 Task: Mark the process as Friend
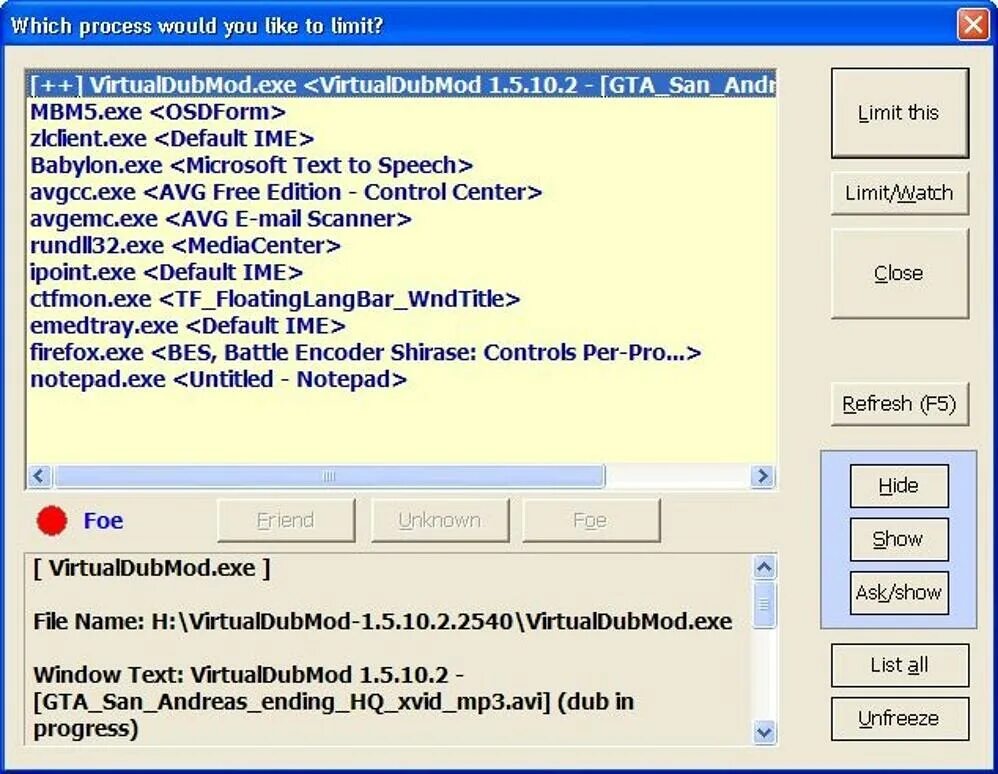pyautogui.click(x=286, y=521)
